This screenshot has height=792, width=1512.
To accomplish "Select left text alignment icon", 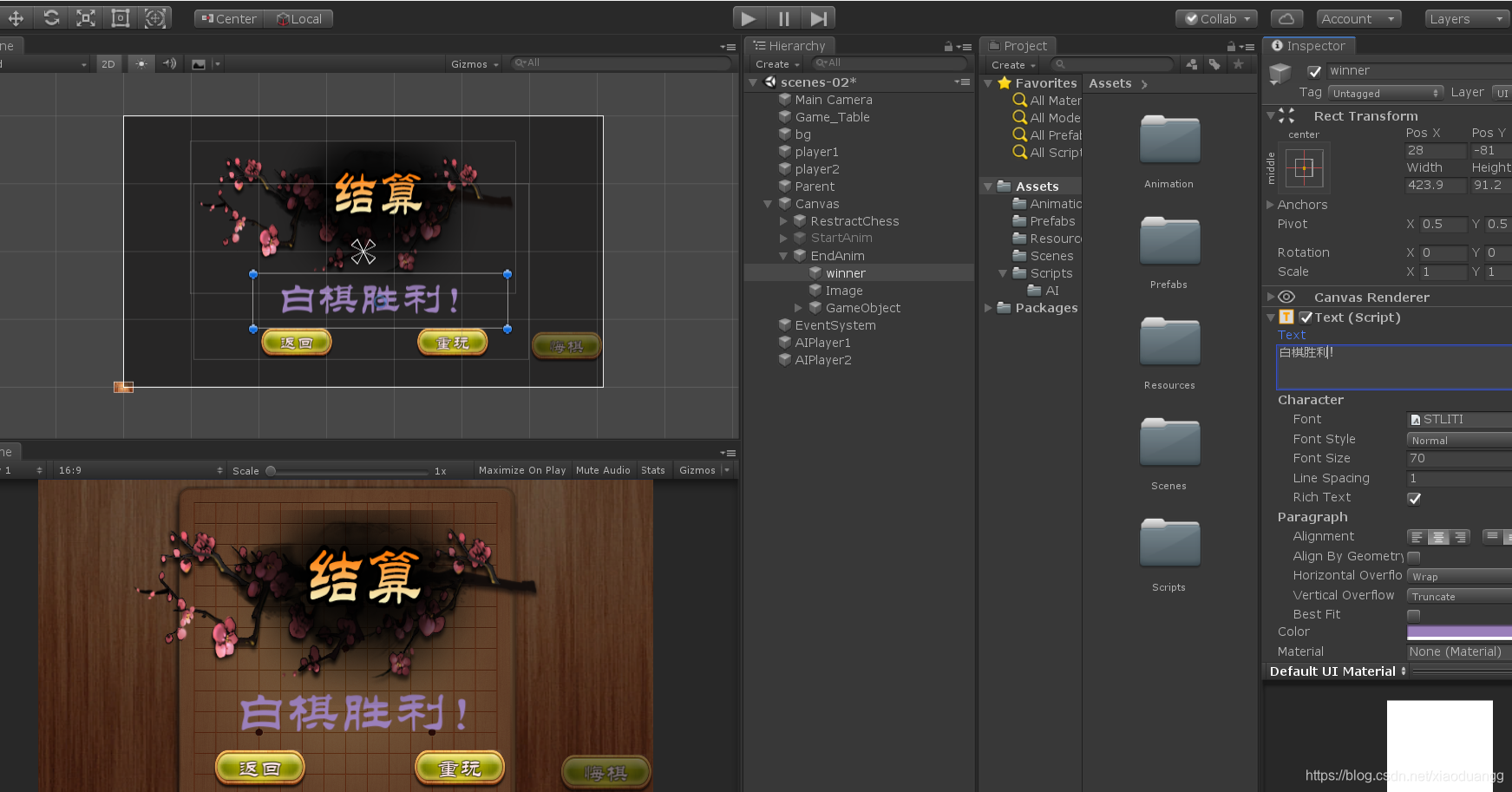I will pos(1417,537).
